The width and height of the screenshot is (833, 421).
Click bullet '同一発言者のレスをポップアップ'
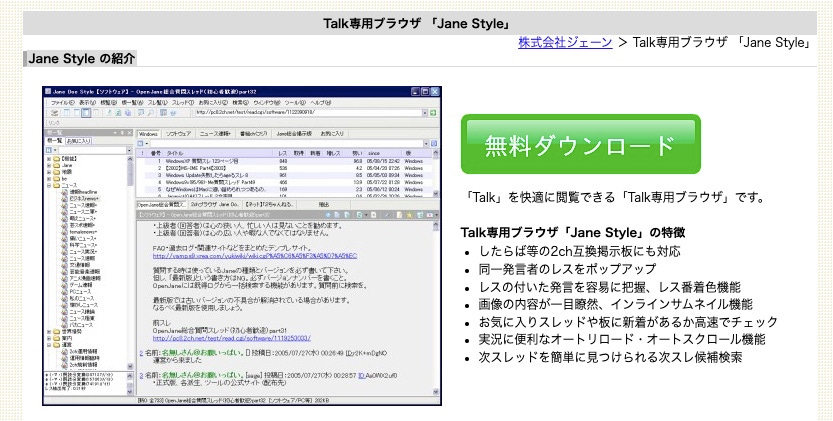[x=567, y=269]
